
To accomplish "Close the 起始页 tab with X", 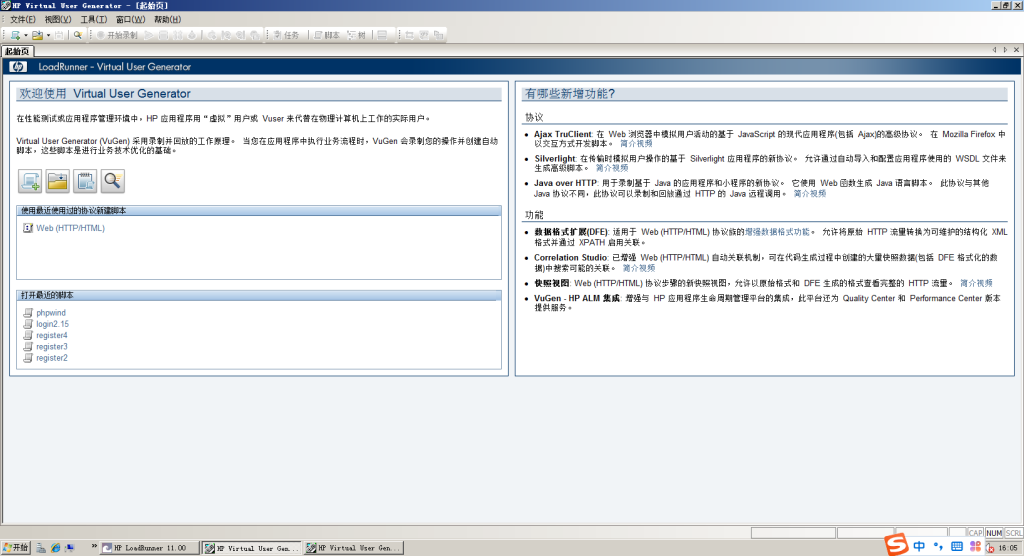I will click(1016, 50).
